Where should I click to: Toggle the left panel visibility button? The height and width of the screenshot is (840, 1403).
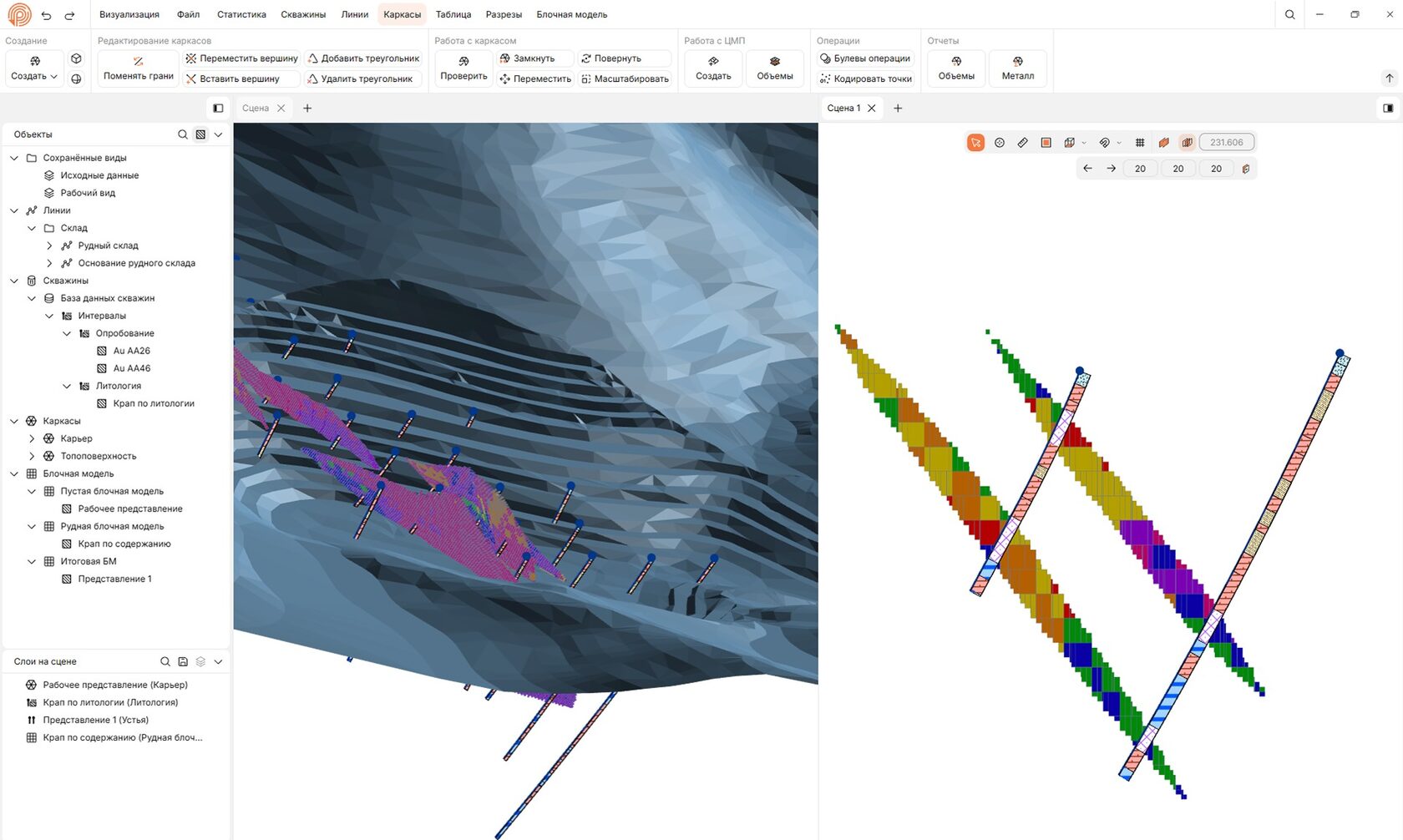click(218, 108)
